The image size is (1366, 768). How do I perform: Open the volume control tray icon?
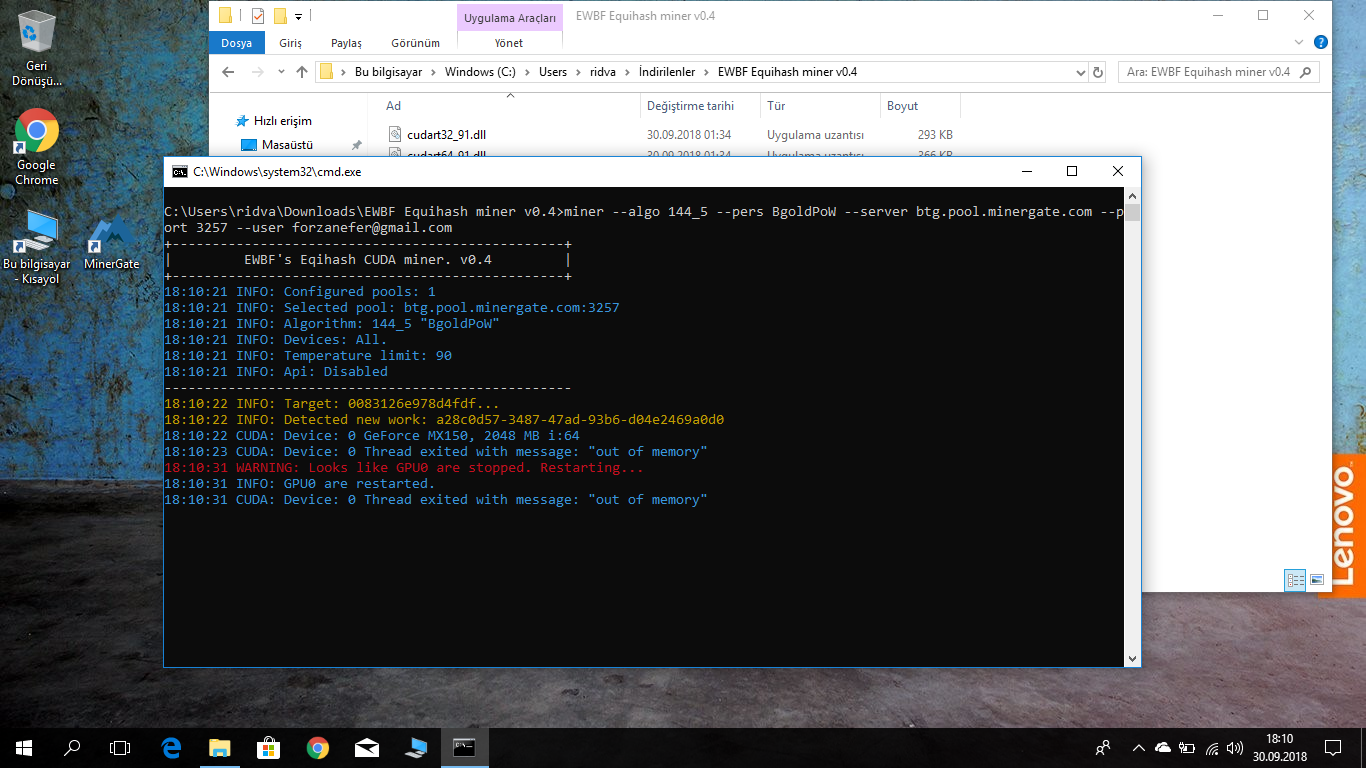click(1236, 747)
